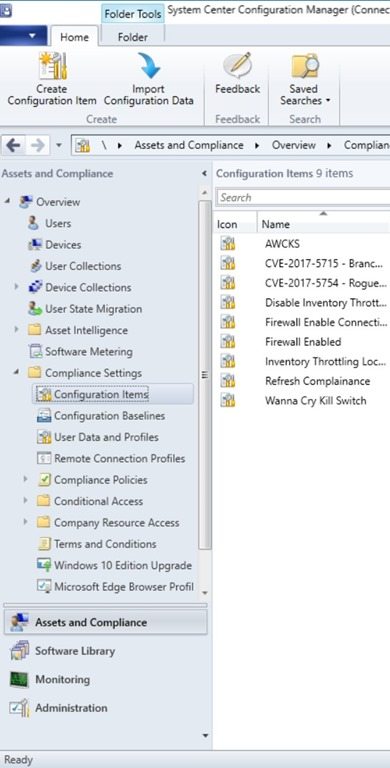
Task: Click Overview in the breadcrumb path
Action: pyautogui.click(x=293, y=145)
